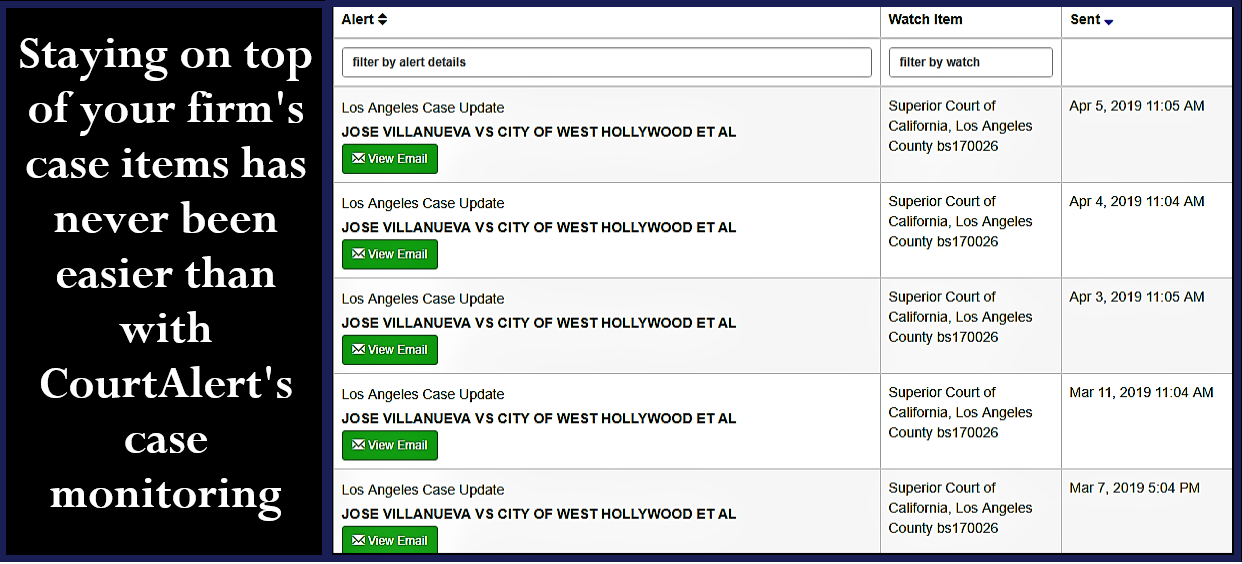Click 'Los Angeles Case Update' in the Apr 4 row

(423, 203)
